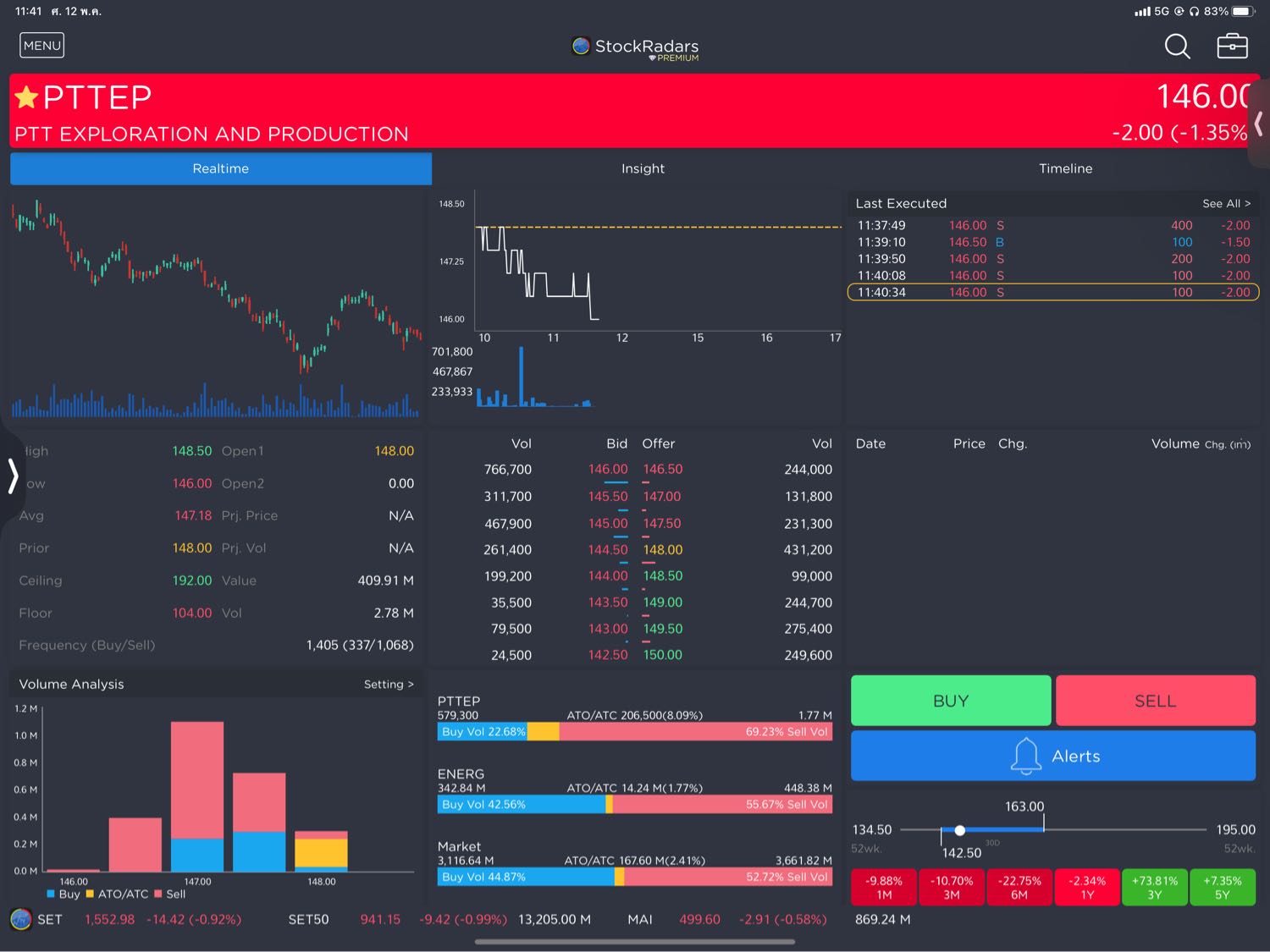Expand the right side panel arrow

[x=1259, y=124]
